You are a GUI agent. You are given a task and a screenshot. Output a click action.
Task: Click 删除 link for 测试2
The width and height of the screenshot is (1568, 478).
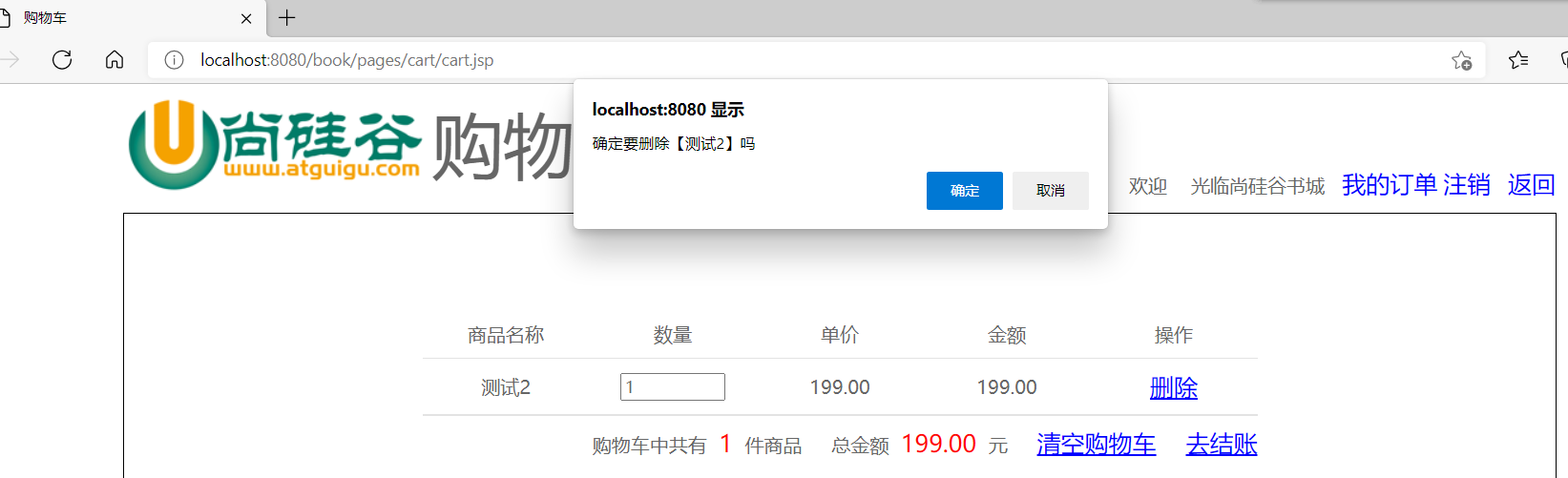click(1173, 387)
